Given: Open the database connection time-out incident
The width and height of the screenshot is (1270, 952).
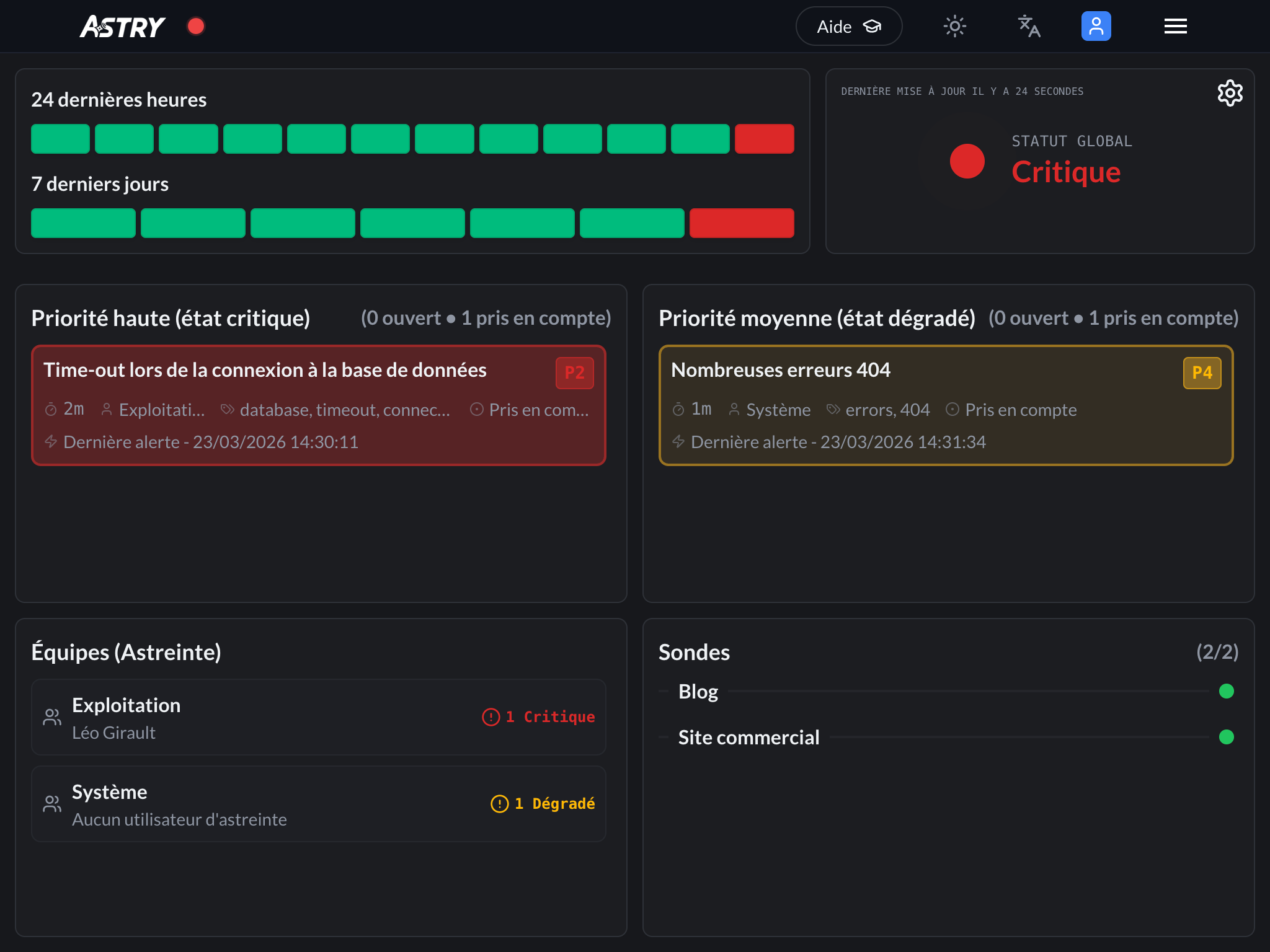Looking at the screenshot, I should pyautogui.click(x=265, y=370).
